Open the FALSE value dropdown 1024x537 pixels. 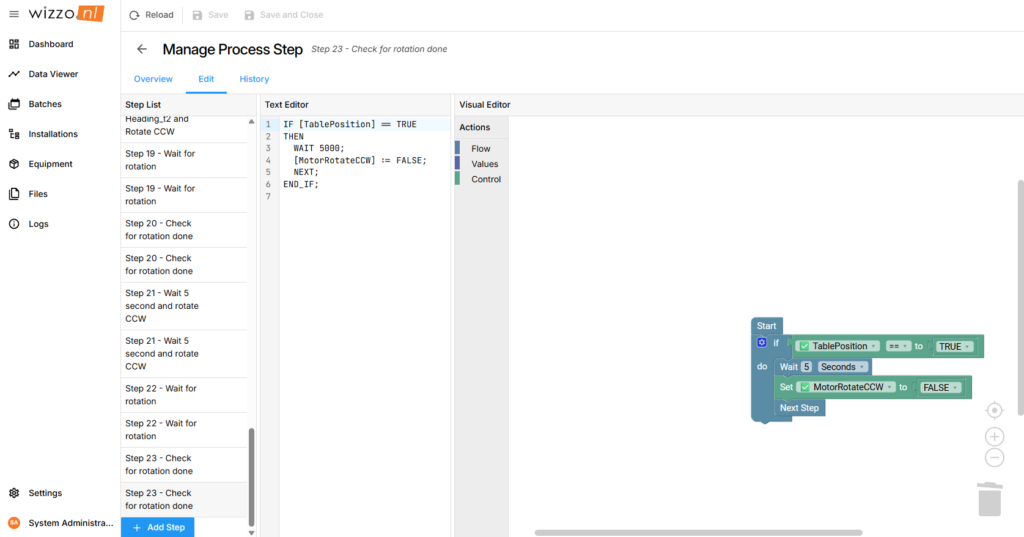(940, 387)
